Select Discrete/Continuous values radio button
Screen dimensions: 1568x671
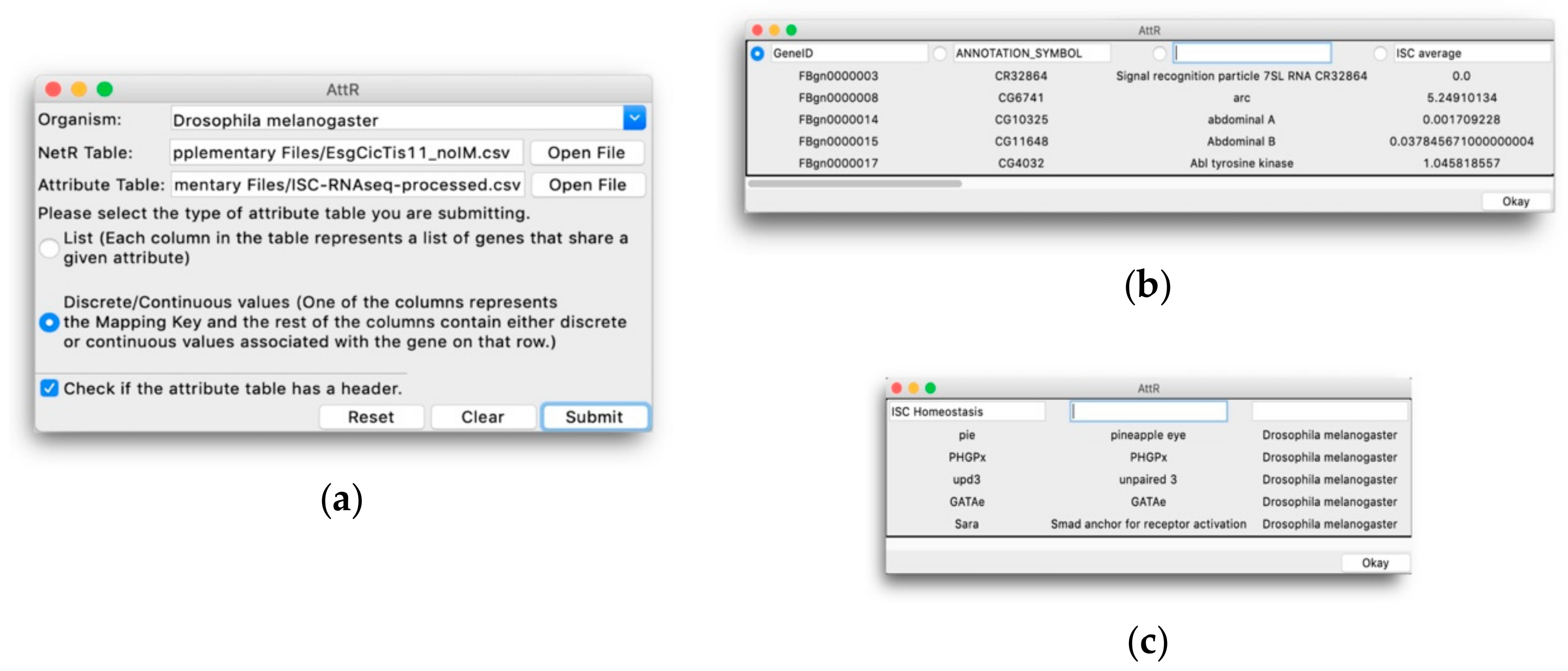coord(49,322)
